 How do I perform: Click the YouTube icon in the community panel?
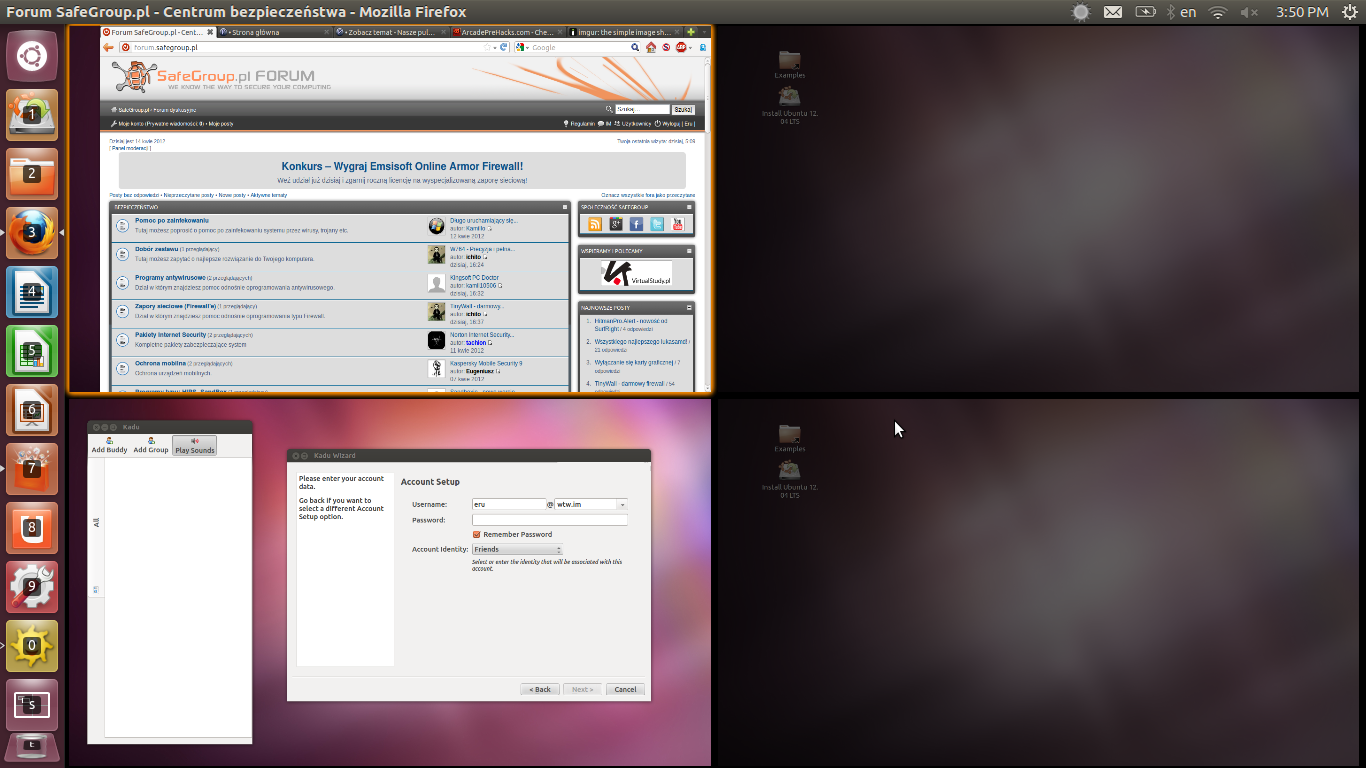[678, 224]
